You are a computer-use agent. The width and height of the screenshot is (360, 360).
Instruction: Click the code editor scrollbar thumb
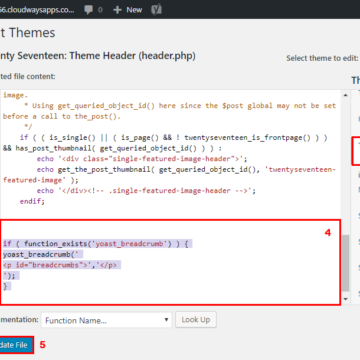(345, 263)
